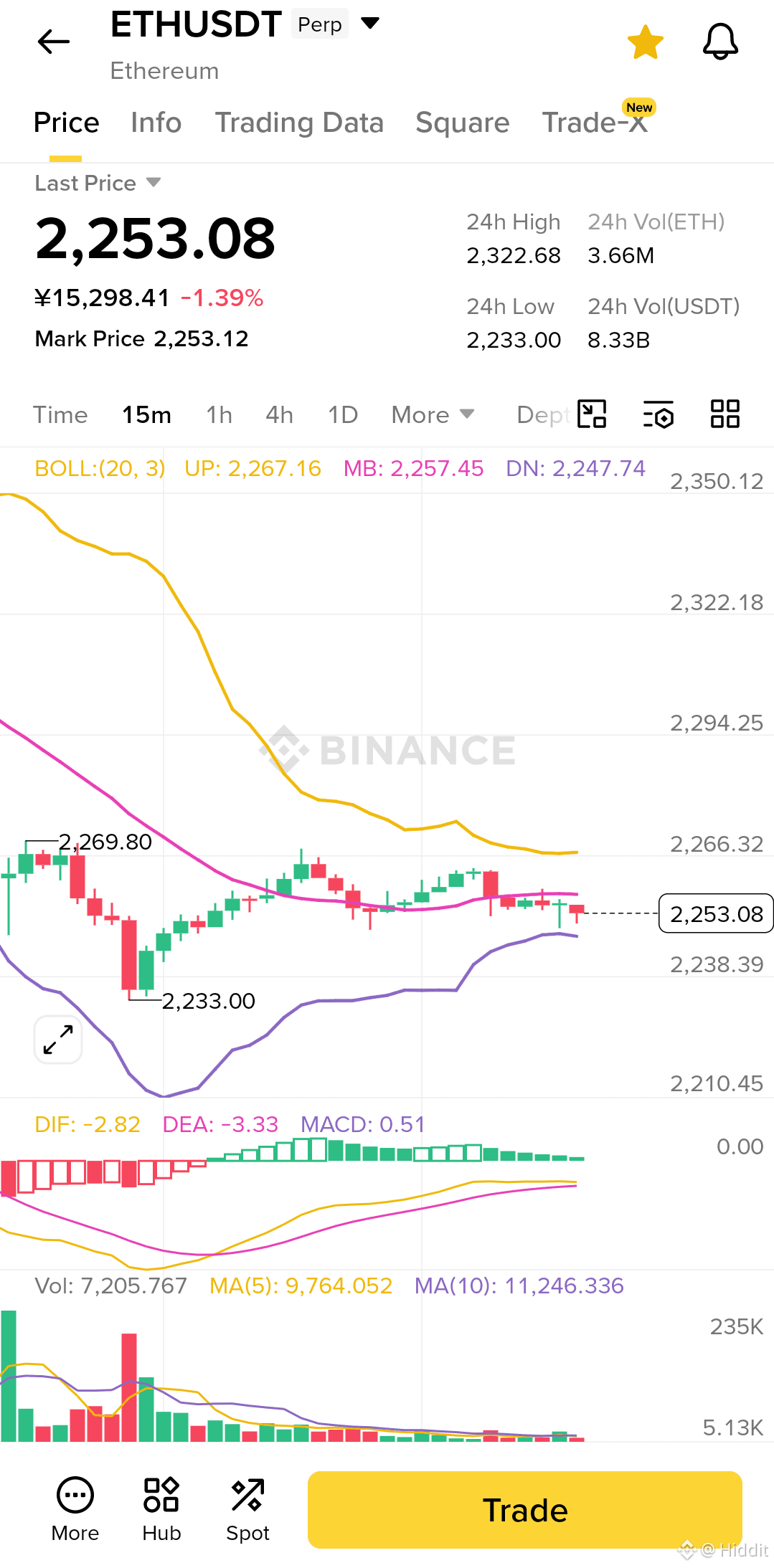Switch to the Trading Data tab
The height and width of the screenshot is (1568, 774).
coord(299,123)
